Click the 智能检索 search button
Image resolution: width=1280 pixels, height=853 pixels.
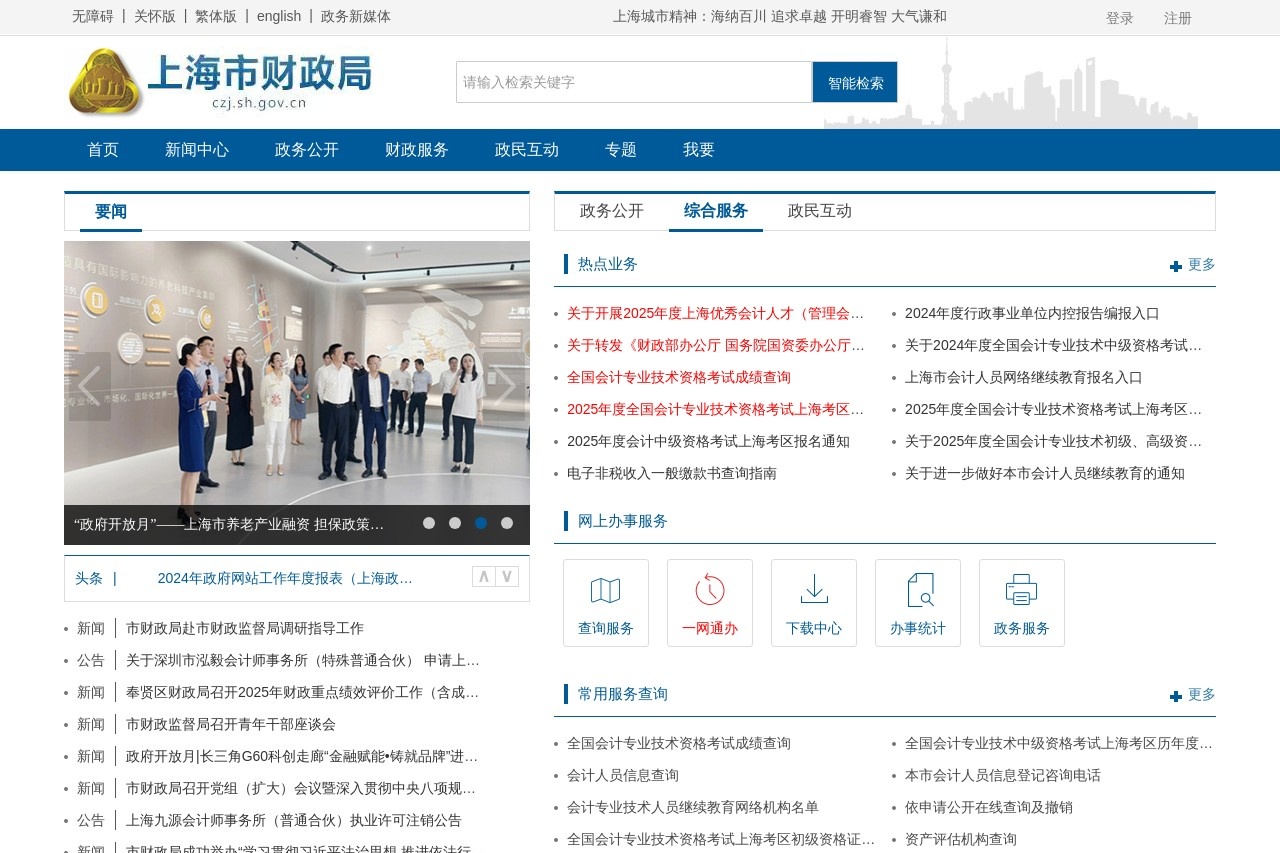(x=855, y=82)
